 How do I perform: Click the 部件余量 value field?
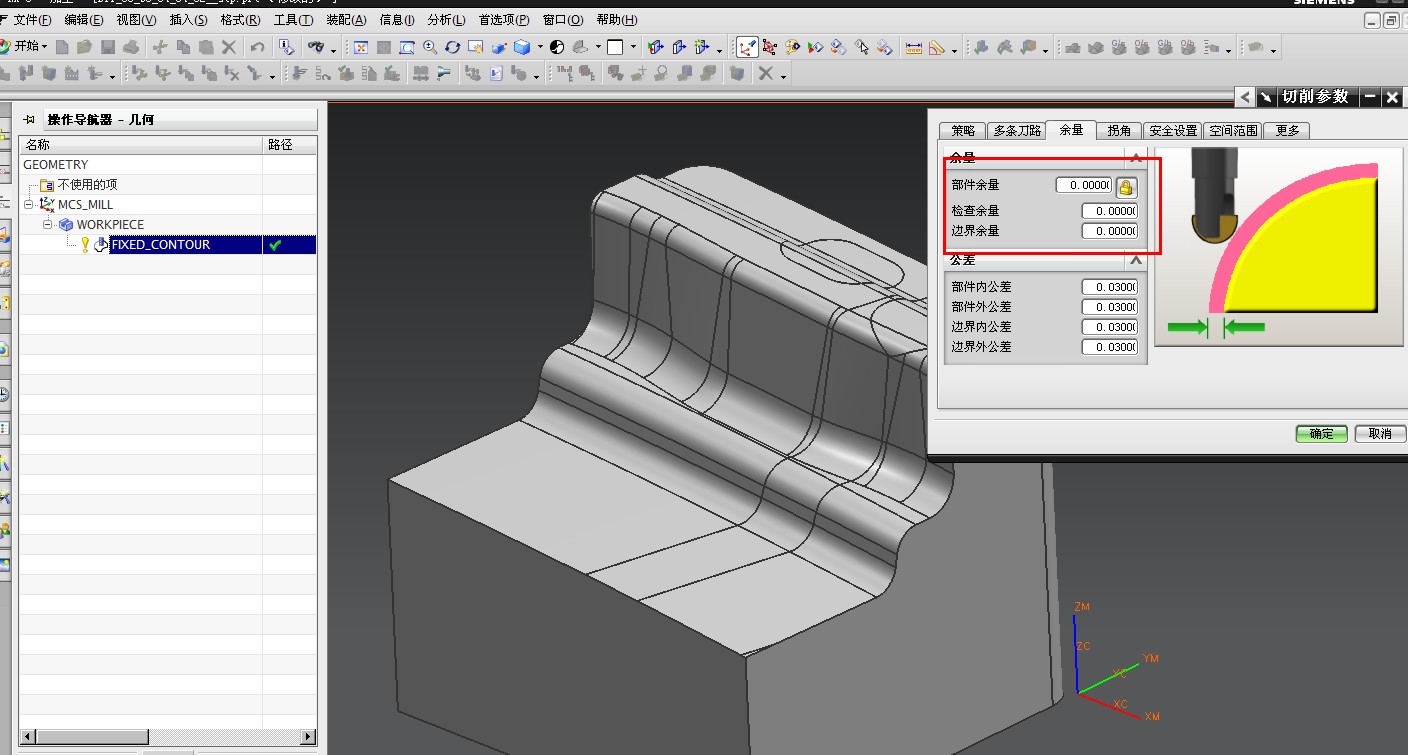[x=1083, y=185]
